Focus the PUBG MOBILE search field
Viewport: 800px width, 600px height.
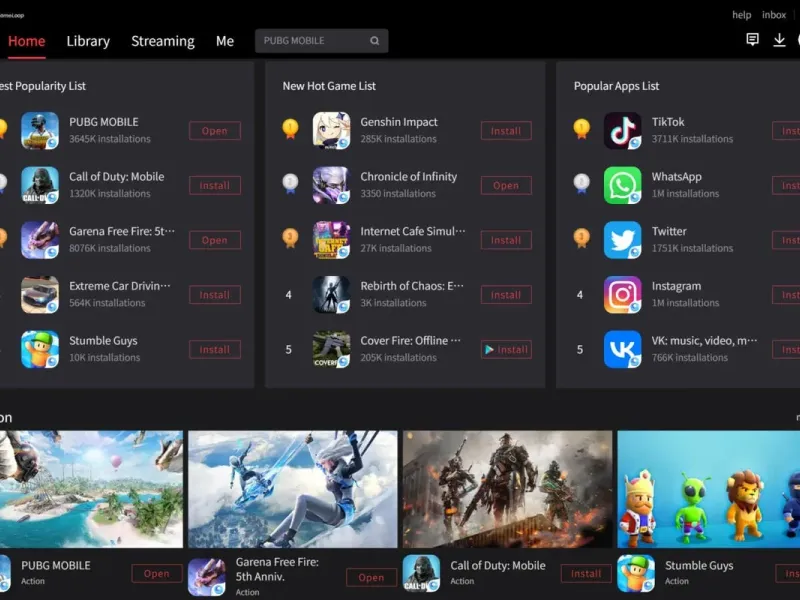click(x=321, y=41)
